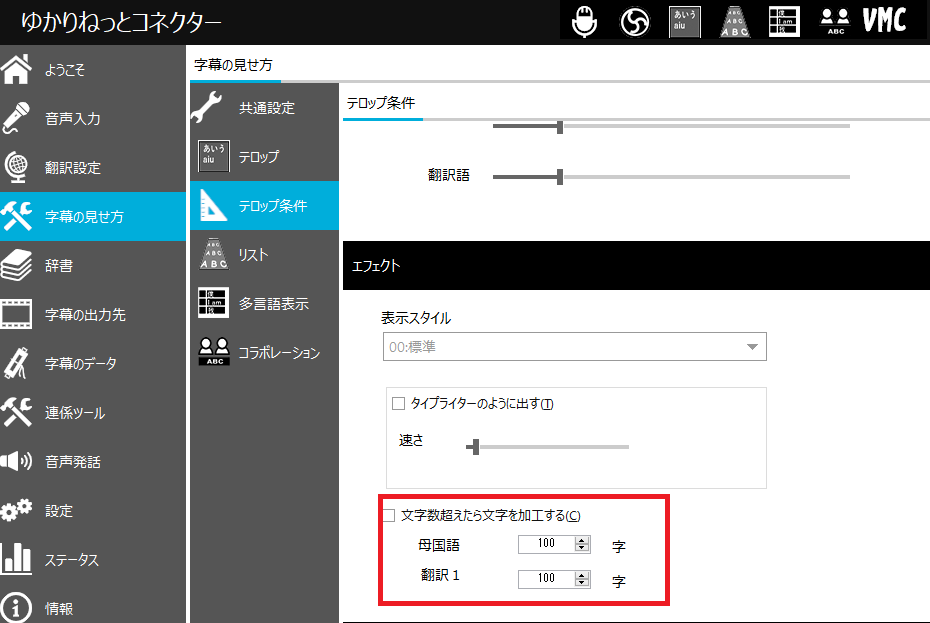Open the 表示スタイル dropdown showing 00:標準
Viewport: 930px width, 623px height.
click(575, 347)
